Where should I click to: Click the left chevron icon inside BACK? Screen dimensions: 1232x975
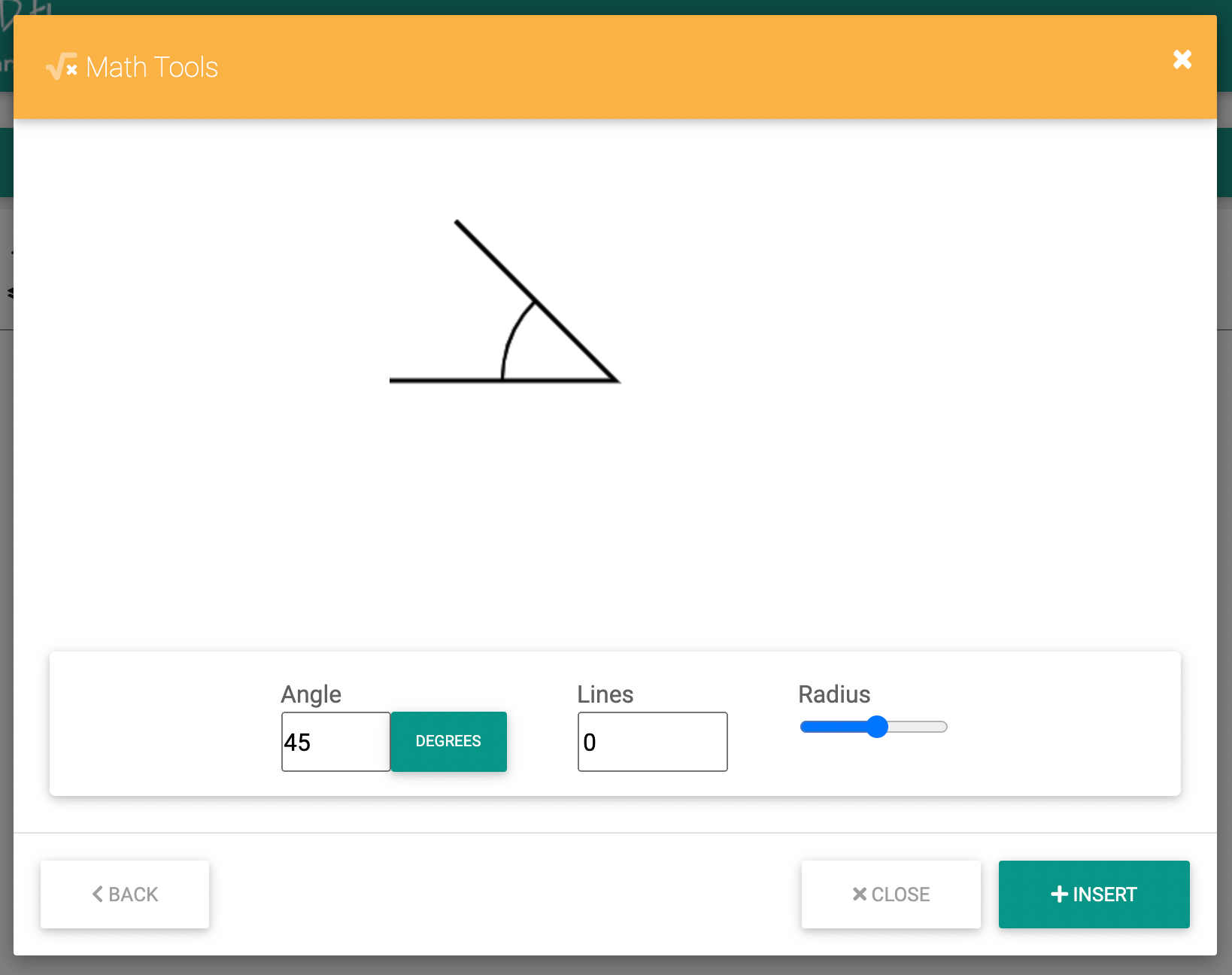(x=98, y=895)
